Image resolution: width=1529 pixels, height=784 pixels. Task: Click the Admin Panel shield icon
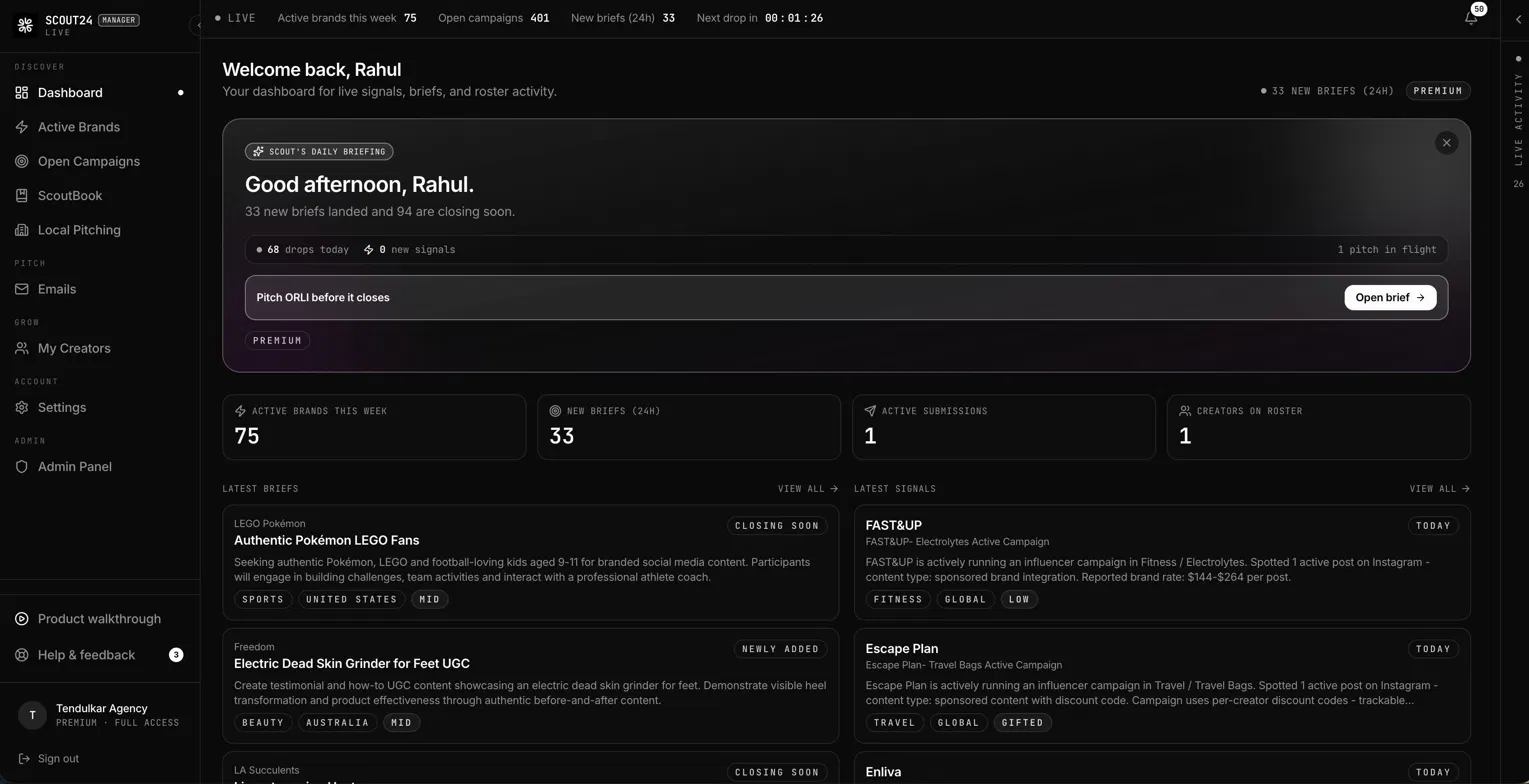tap(21, 467)
